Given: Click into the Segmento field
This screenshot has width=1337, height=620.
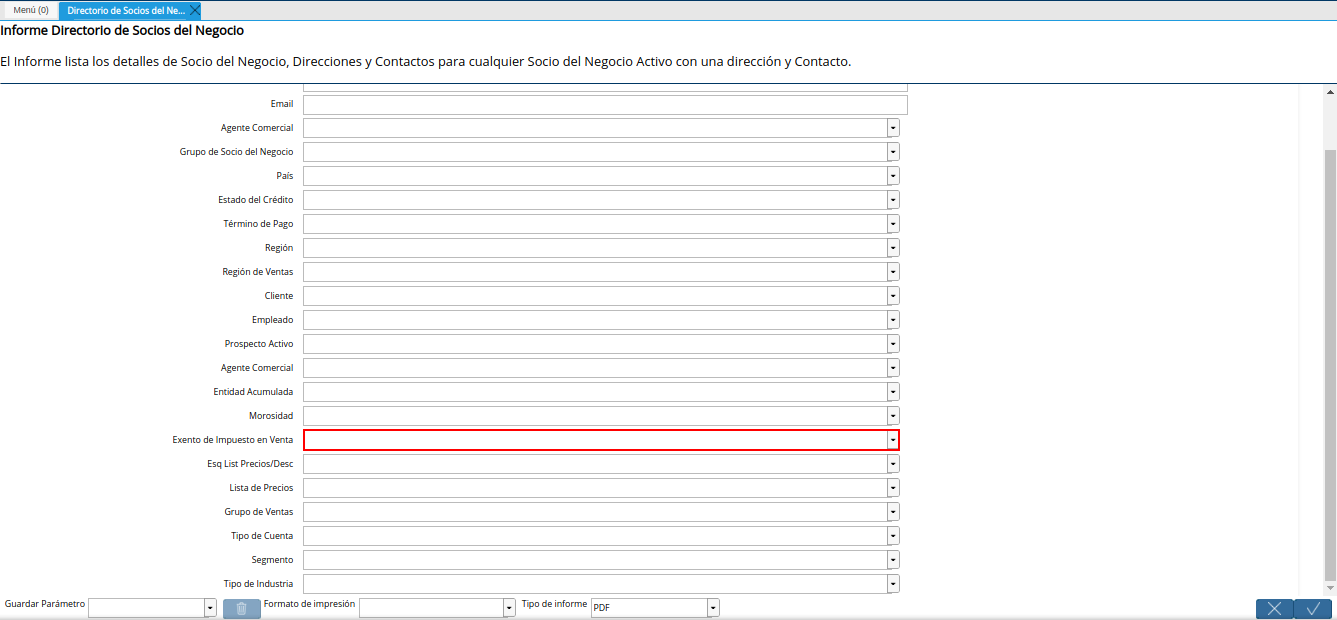Looking at the screenshot, I should (x=595, y=560).
